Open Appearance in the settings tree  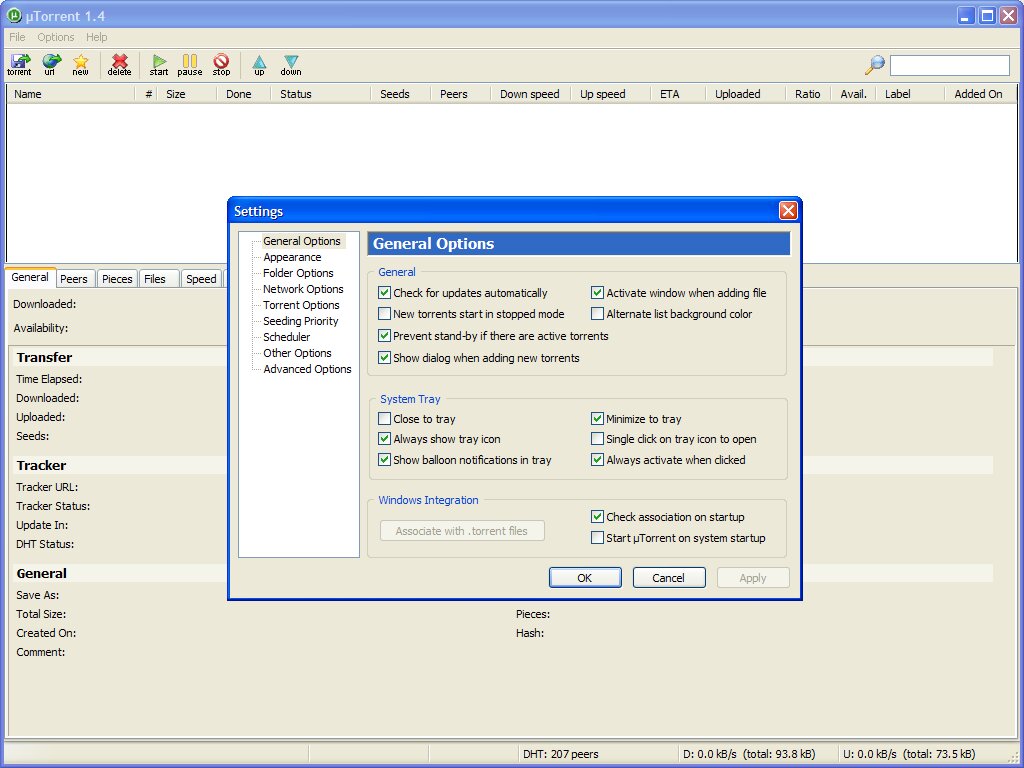(x=292, y=257)
